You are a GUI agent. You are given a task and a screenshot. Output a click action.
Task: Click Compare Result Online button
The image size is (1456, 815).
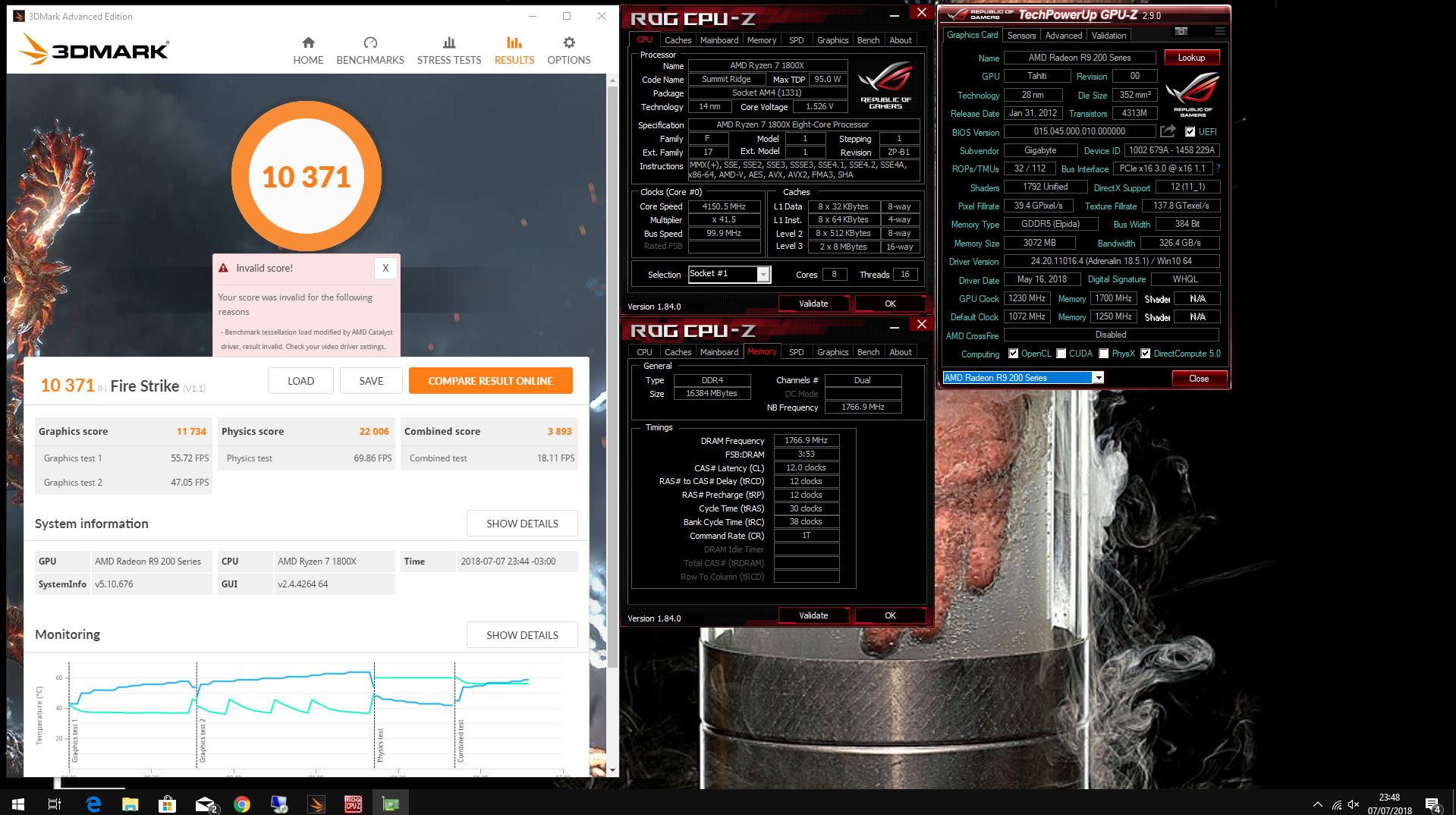(490, 381)
